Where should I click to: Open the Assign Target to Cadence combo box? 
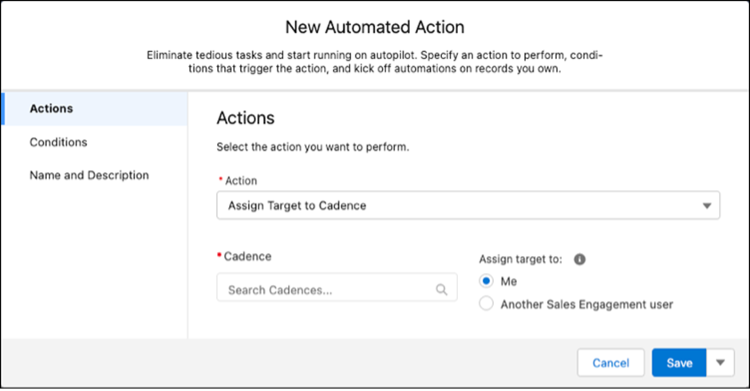pyautogui.click(x=468, y=205)
